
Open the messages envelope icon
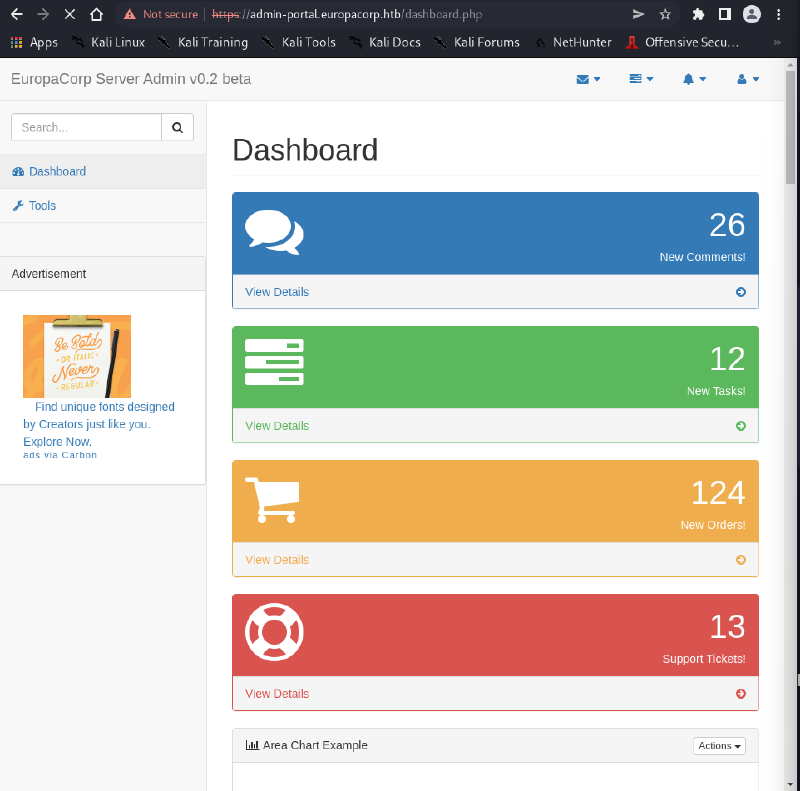point(584,78)
